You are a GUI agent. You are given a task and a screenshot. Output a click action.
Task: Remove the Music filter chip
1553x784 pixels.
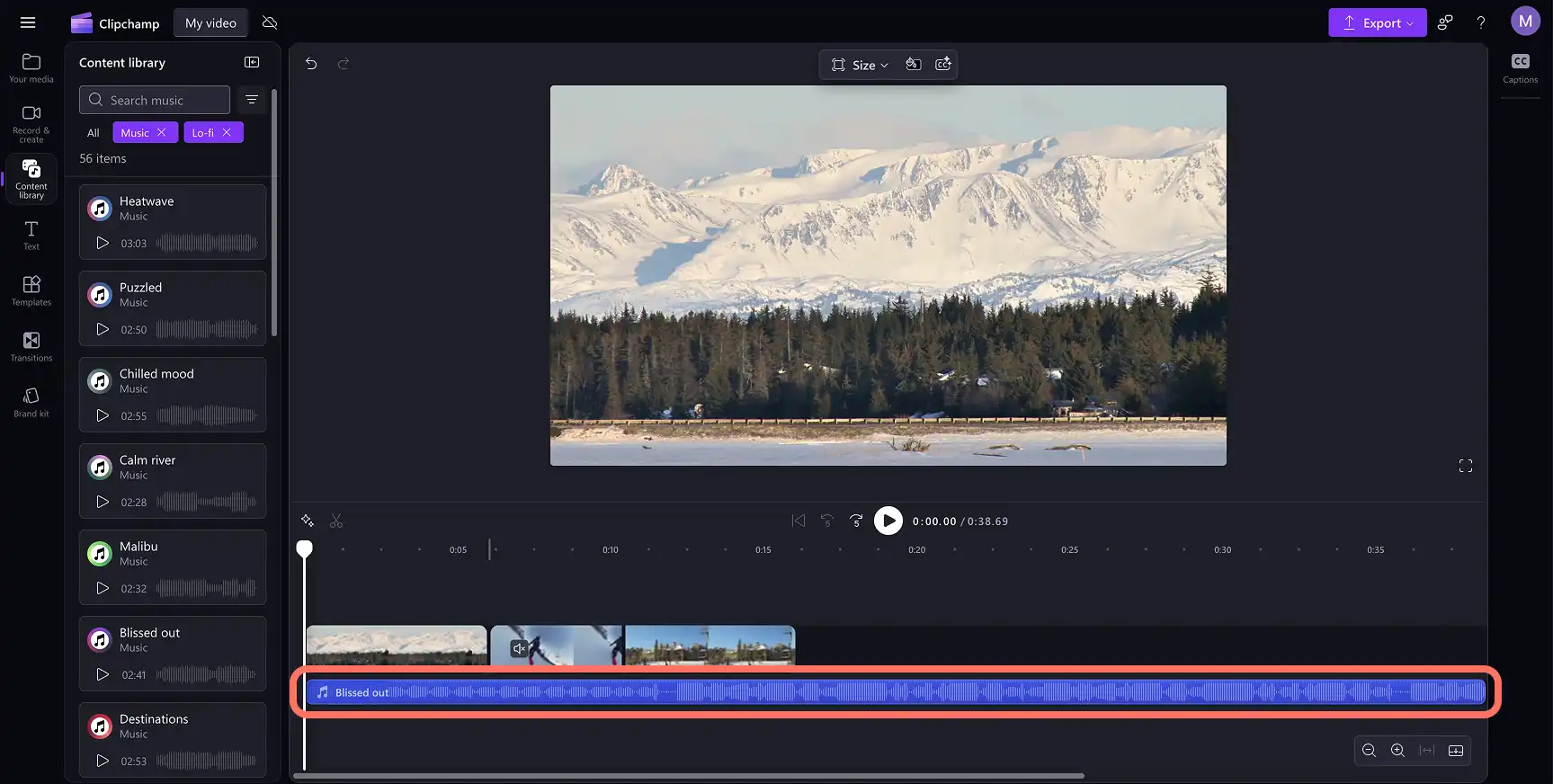[162, 132]
